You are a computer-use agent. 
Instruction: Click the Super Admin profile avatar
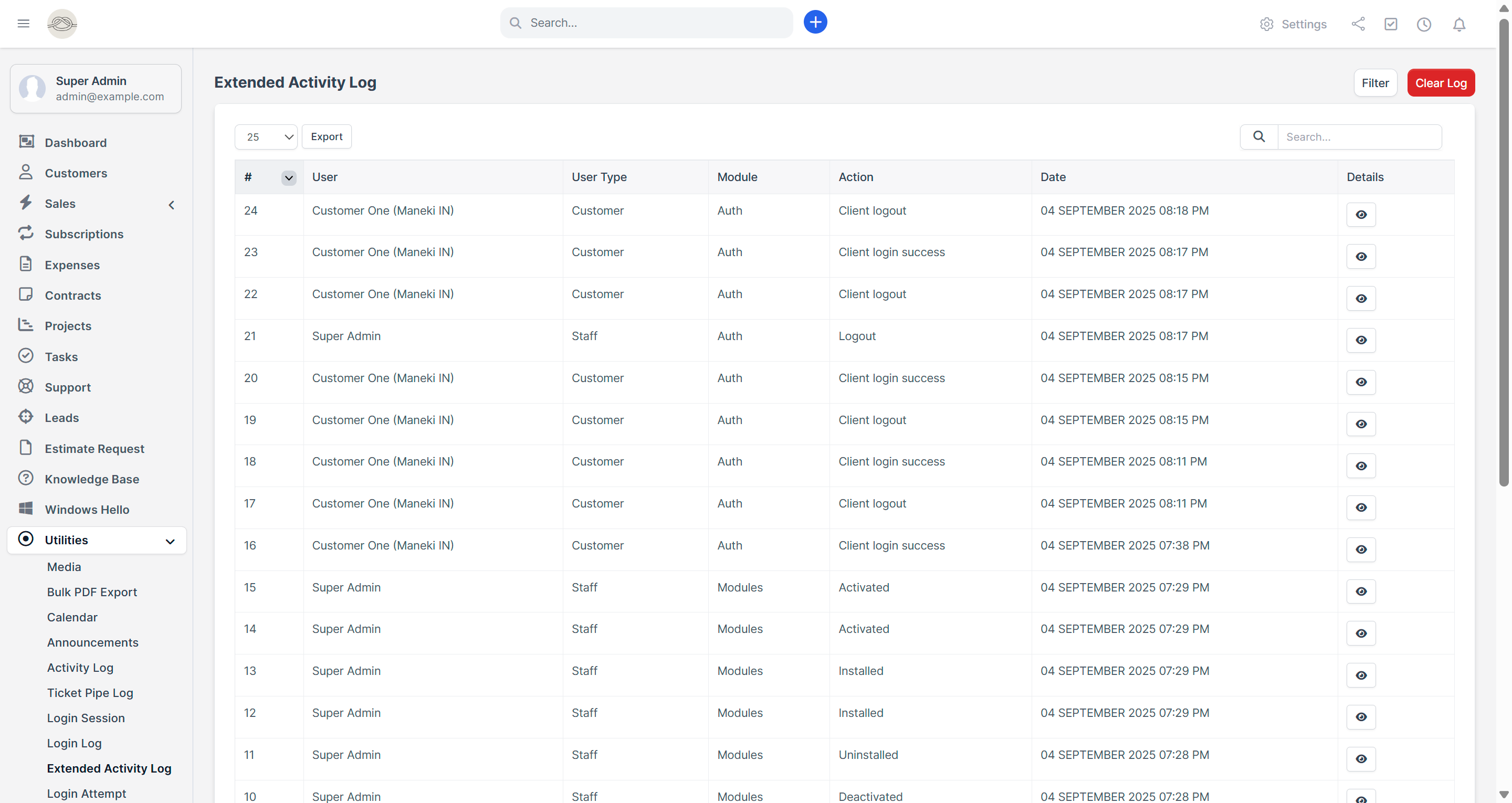(x=32, y=89)
